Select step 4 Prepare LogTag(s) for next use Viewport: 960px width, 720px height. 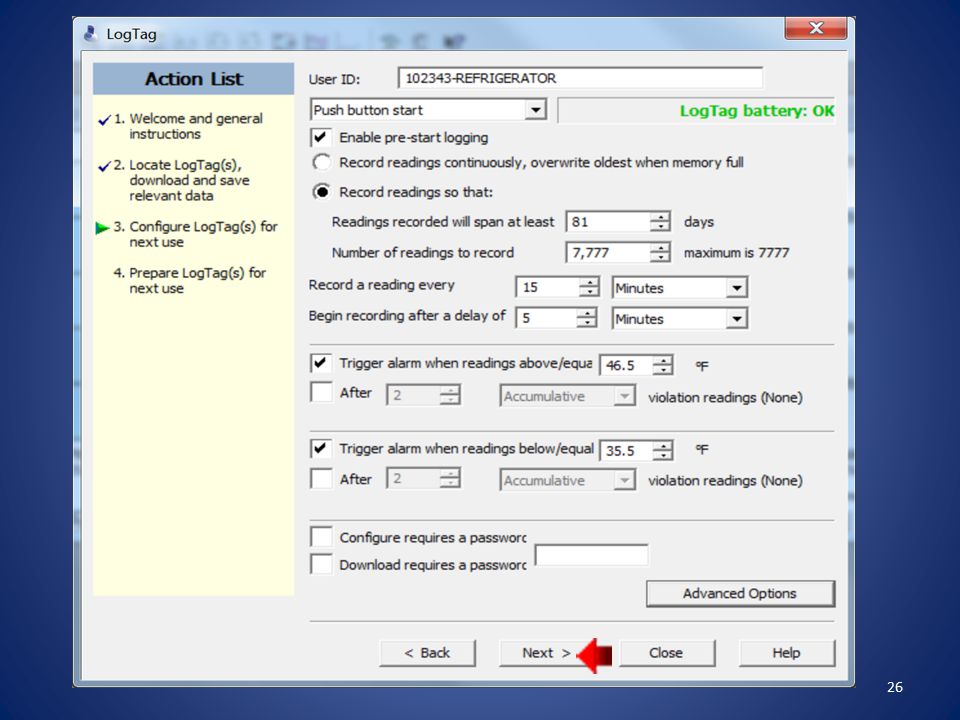[190, 280]
